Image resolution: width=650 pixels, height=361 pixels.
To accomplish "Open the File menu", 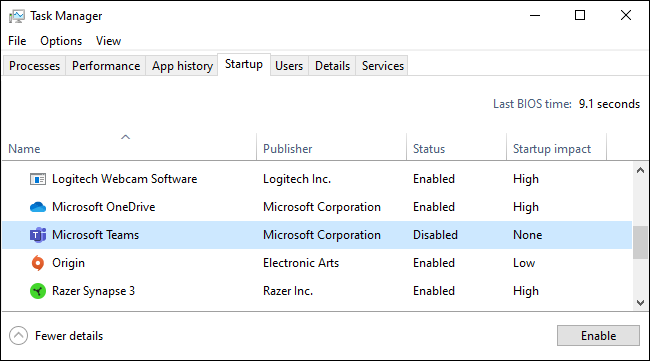I will pos(17,41).
